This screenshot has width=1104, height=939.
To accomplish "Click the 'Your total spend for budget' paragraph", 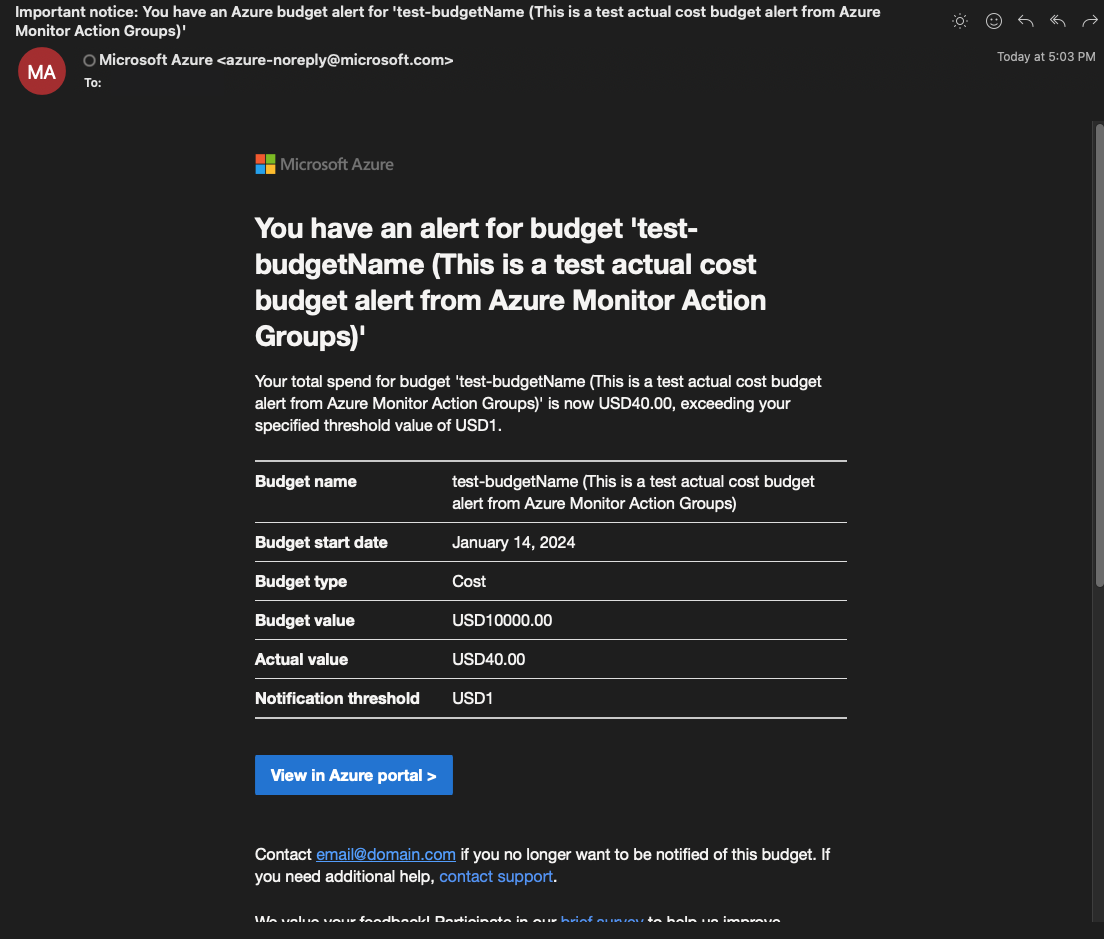I will point(538,403).
